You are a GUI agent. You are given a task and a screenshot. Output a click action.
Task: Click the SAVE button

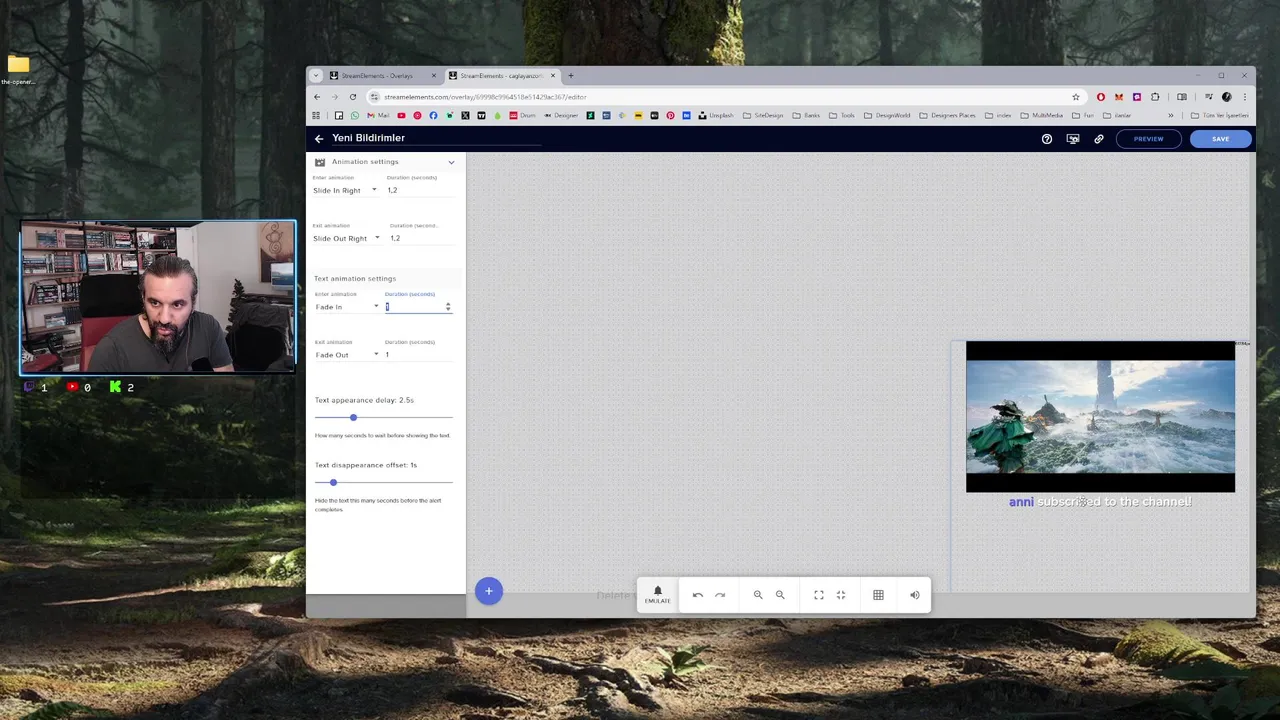[x=1220, y=139]
